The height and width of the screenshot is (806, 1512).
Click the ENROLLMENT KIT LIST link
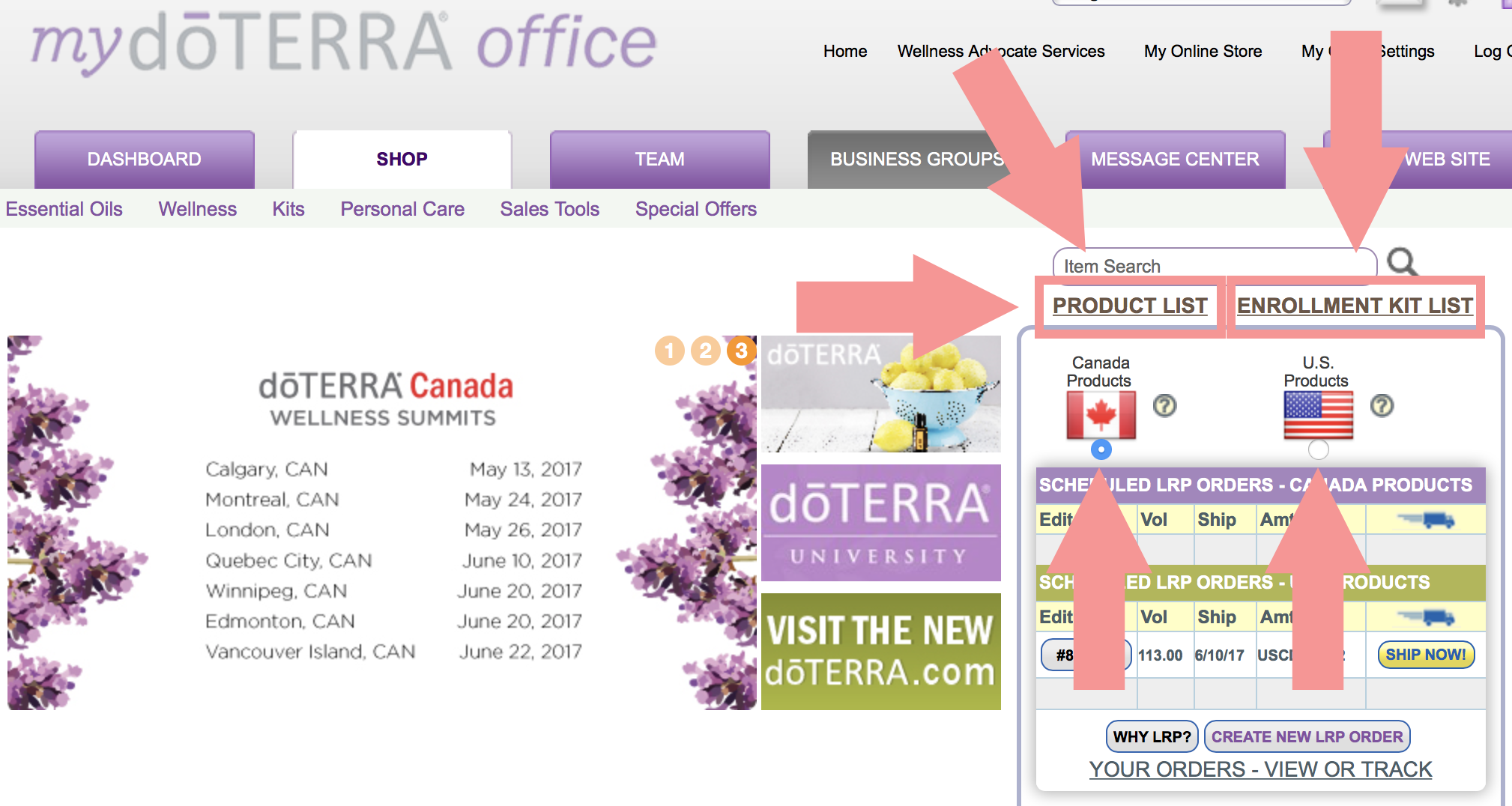(x=1355, y=306)
